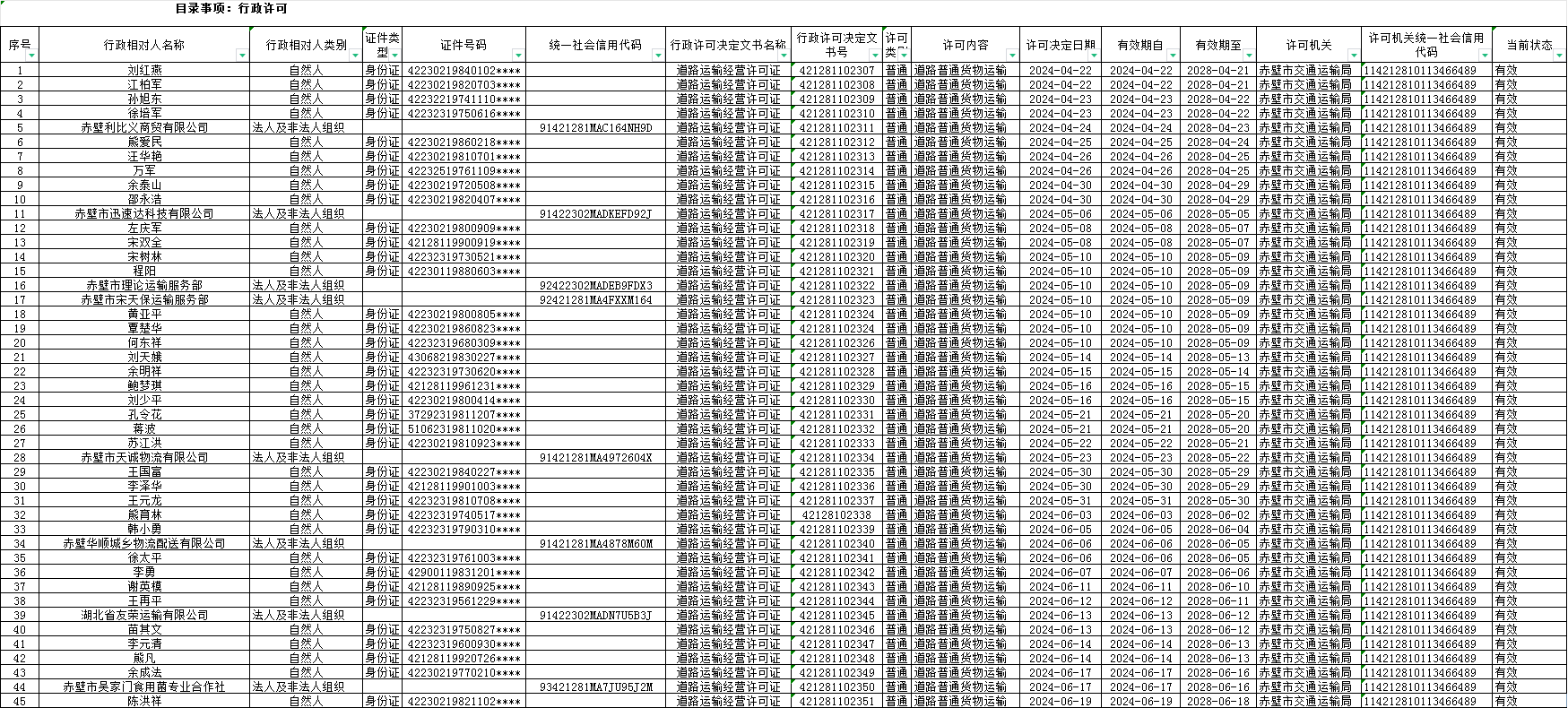Viewport: 1568px width, 708px height.
Task: Select the name cell 刘红燕
Action: click(x=144, y=70)
